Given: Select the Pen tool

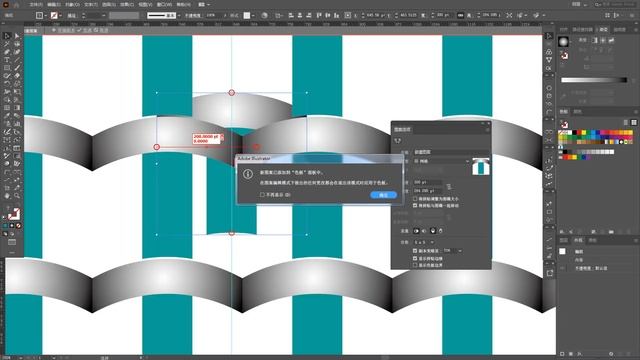Looking at the screenshot, I should [x=7, y=52].
